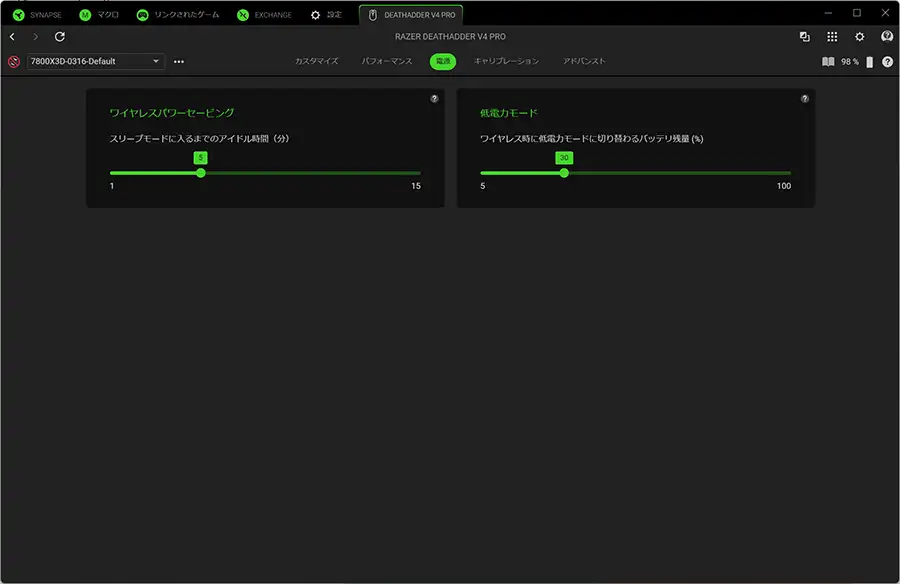The height and width of the screenshot is (584, 900).
Task: Switch to the マクロ tab
Action: pos(99,15)
